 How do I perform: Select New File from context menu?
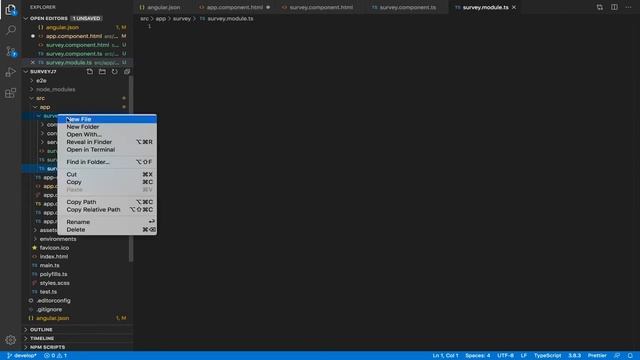click(107, 119)
